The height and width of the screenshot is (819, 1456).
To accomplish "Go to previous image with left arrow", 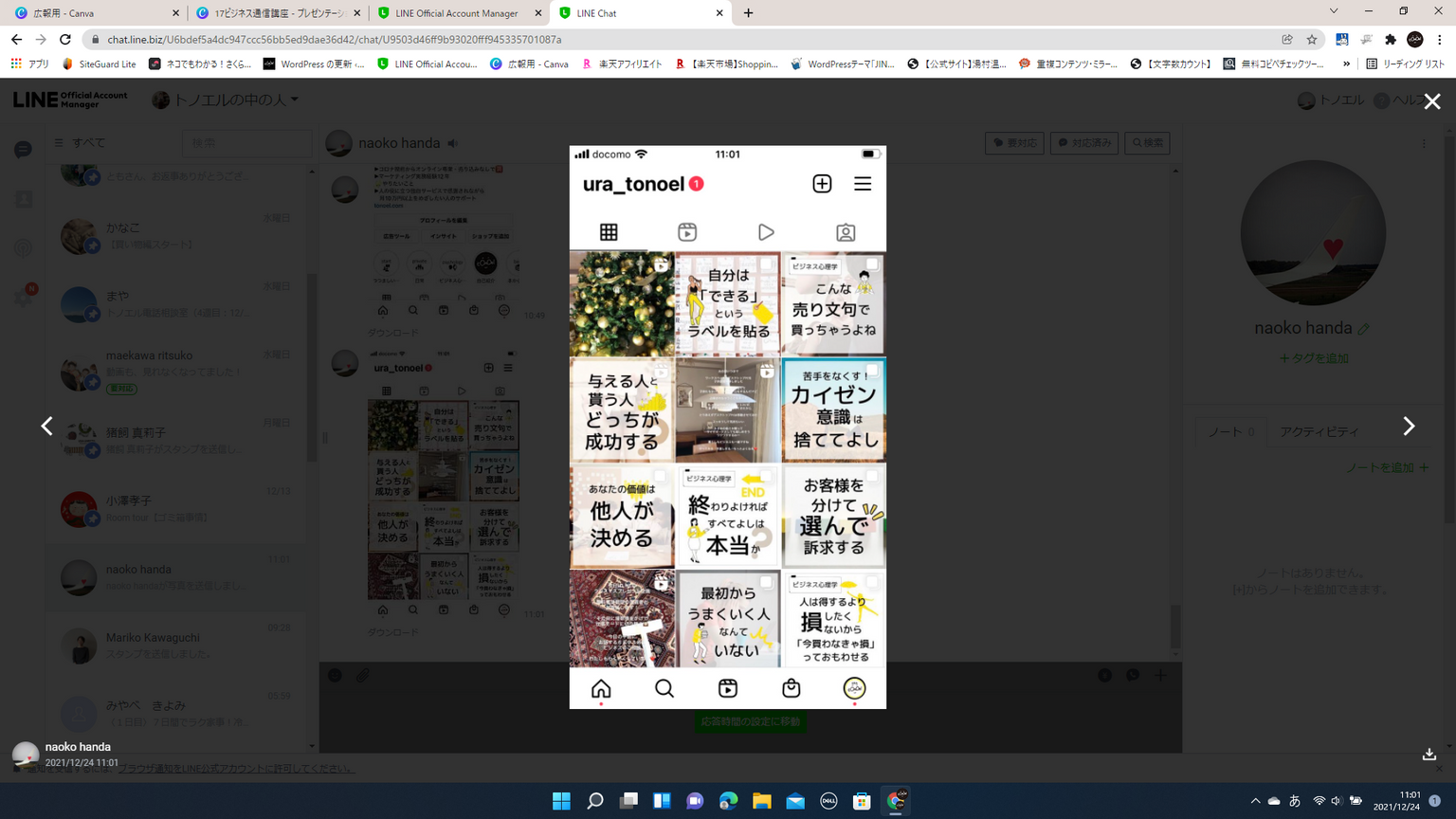I will 46,427.
